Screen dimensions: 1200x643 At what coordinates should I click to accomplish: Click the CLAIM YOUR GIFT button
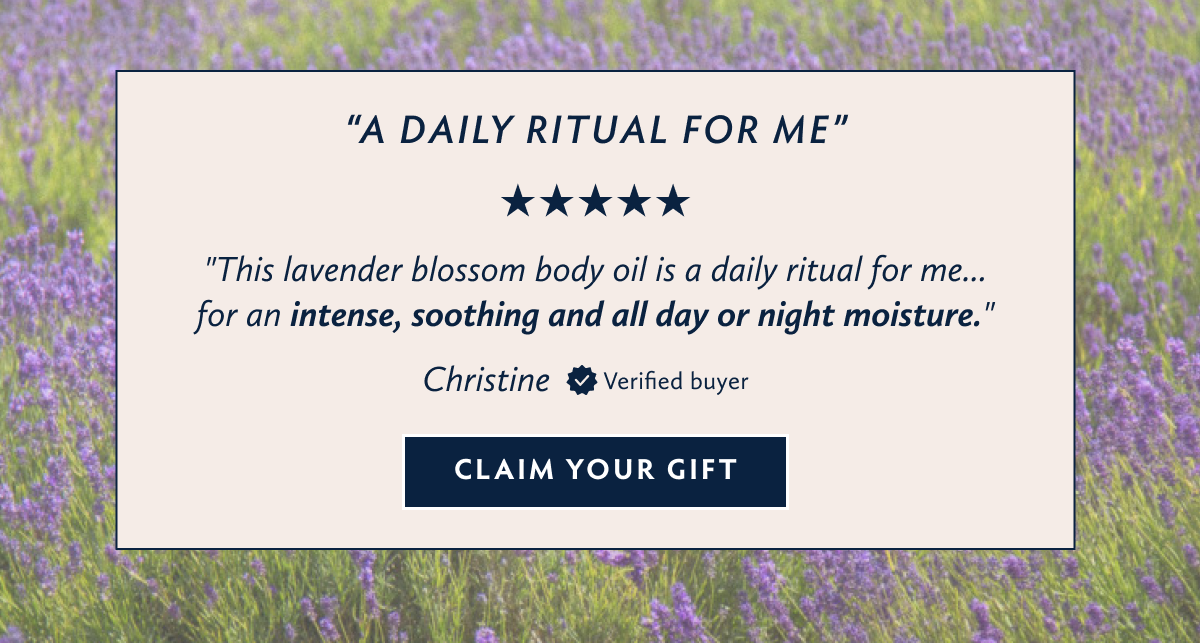click(x=595, y=471)
